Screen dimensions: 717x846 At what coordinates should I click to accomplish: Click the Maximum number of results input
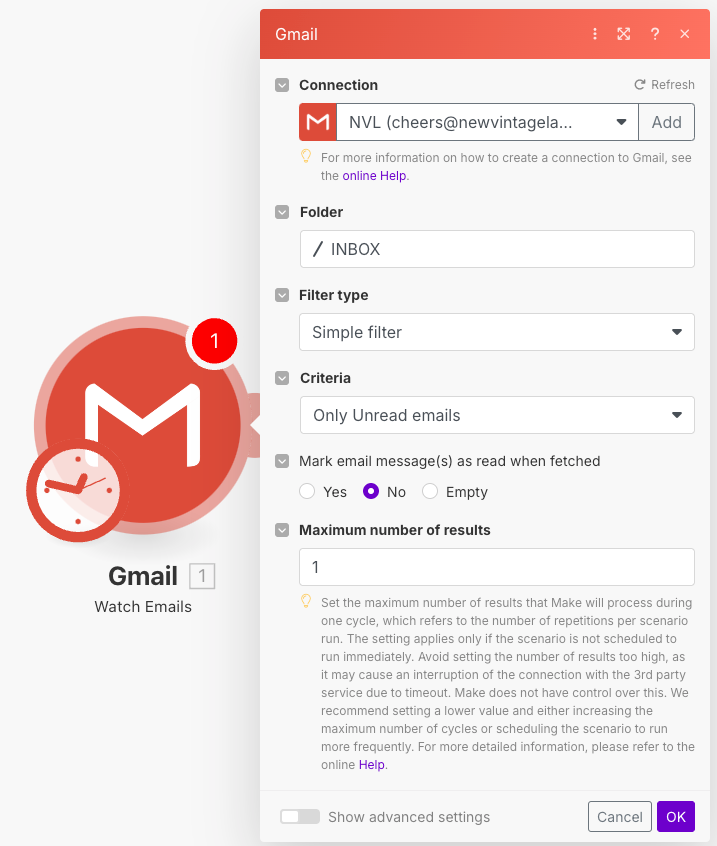497,567
